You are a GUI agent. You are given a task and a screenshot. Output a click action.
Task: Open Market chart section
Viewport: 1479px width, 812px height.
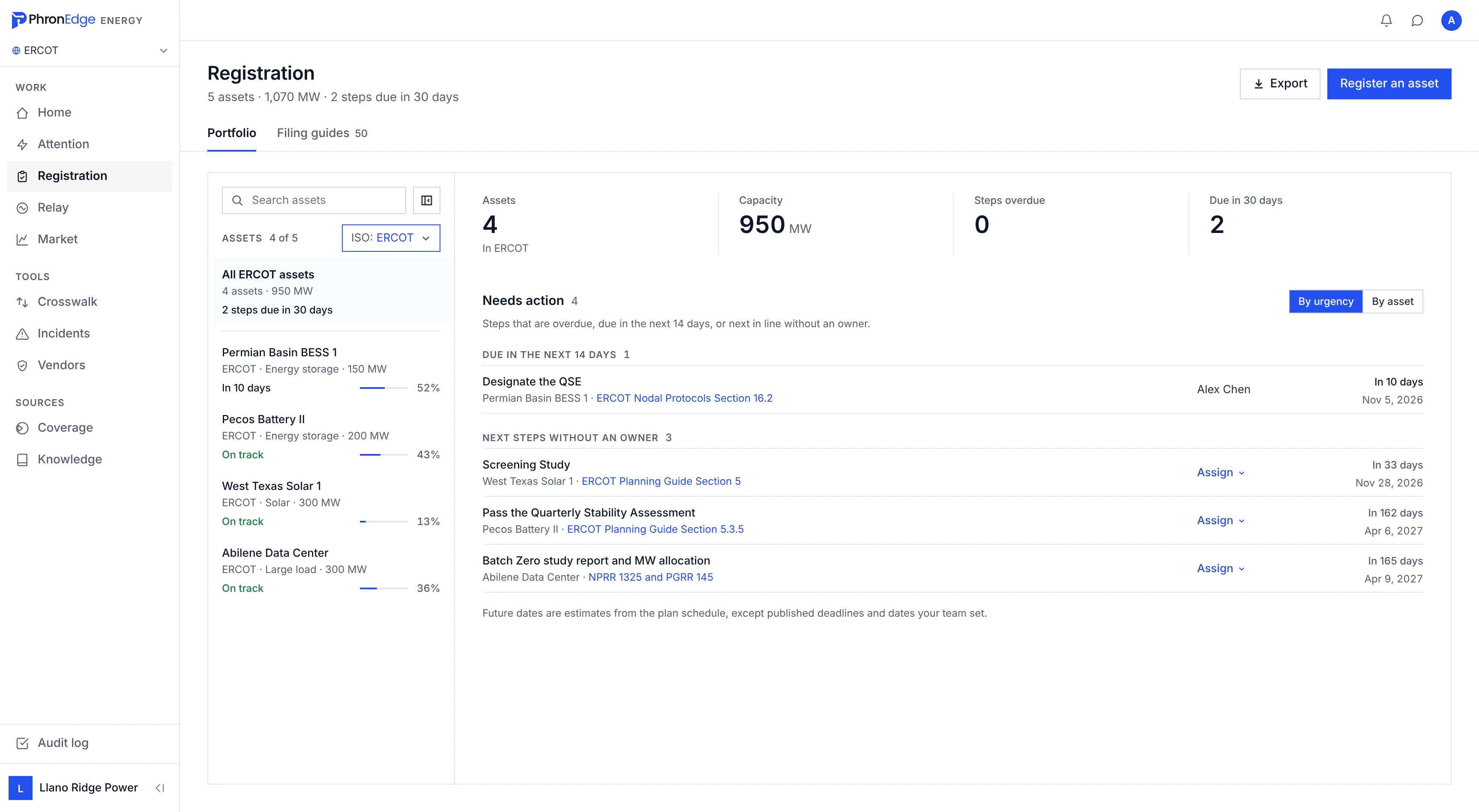90,239
